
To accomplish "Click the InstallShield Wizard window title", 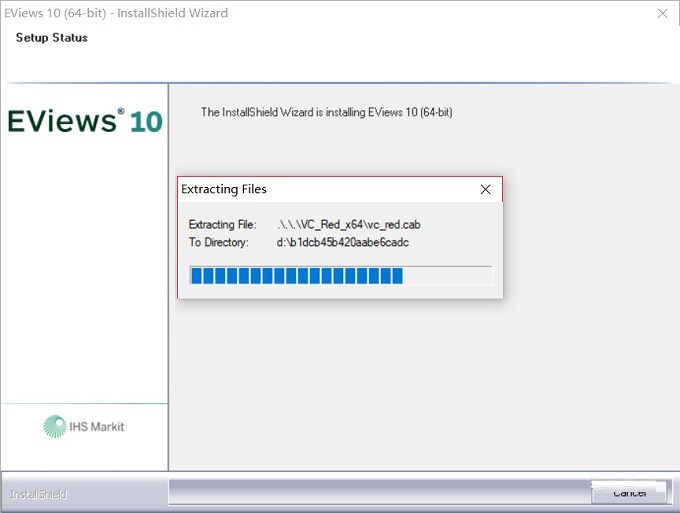I will (x=116, y=13).
